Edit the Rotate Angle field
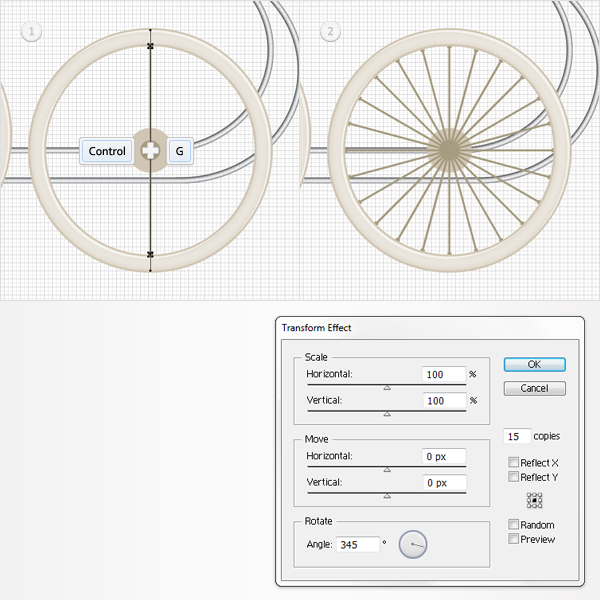Viewport: 600px width, 600px height. tap(358, 545)
